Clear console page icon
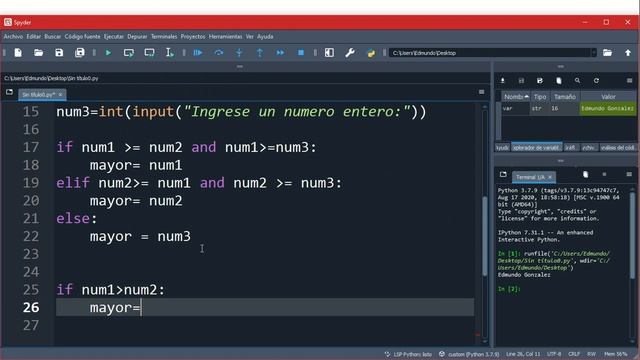The width and height of the screenshot is (640, 360). click(x=585, y=174)
